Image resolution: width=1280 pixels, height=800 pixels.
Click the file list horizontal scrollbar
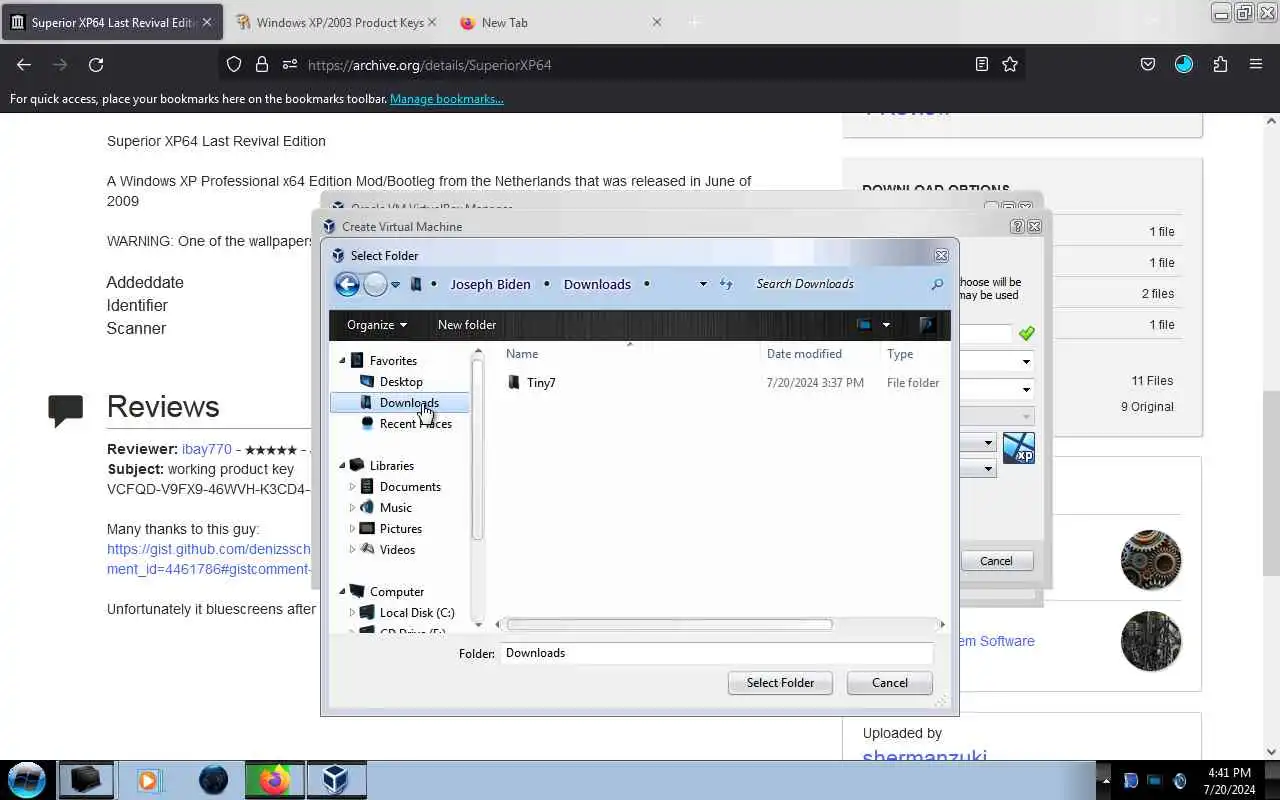pyautogui.click(x=669, y=625)
